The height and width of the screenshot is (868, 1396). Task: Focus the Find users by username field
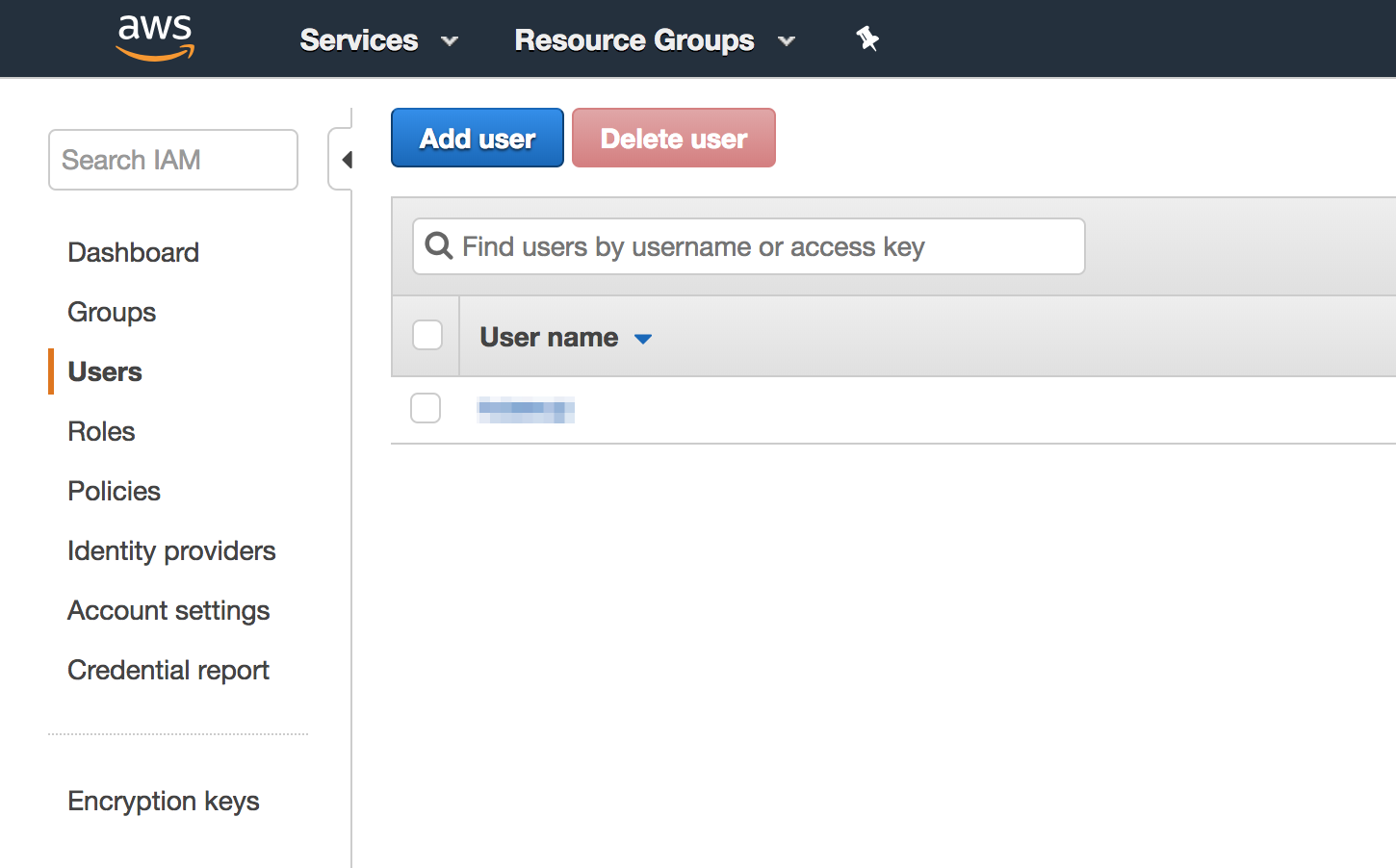coord(749,246)
